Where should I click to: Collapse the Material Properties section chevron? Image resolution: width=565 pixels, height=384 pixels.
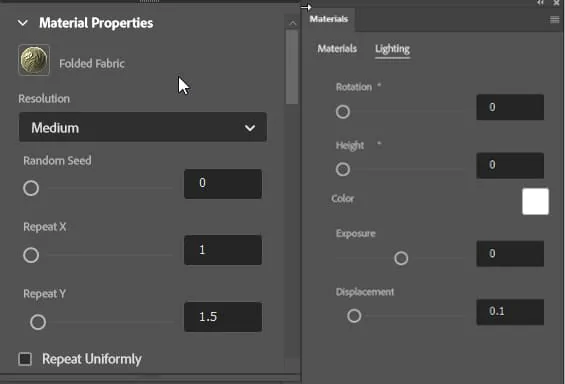(x=23, y=23)
